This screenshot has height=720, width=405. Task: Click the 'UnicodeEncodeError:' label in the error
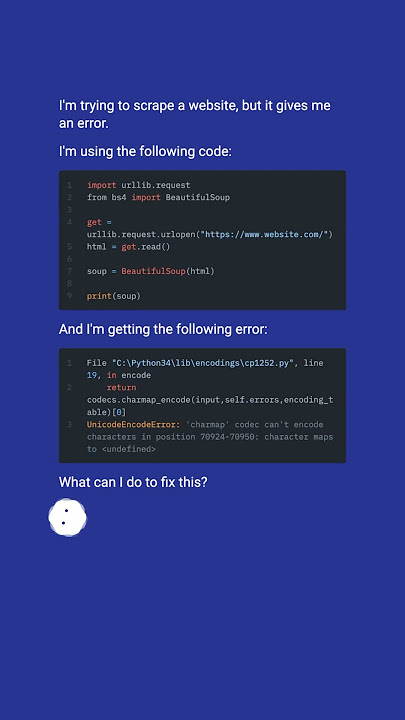click(x=134, y=425)
